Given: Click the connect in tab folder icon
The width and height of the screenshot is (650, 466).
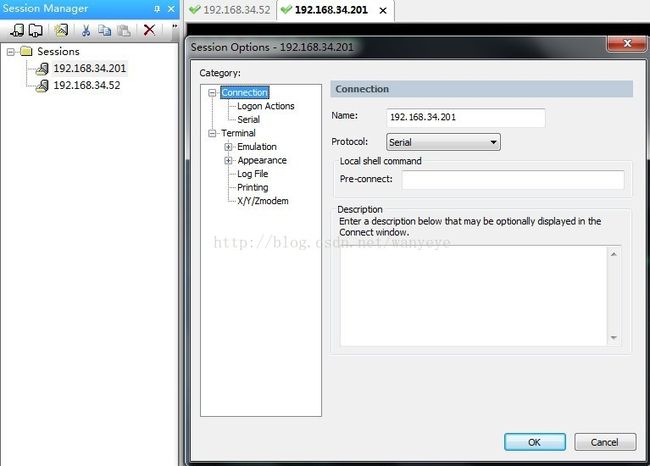Looking at the screenshot, I should click(35, 30).
